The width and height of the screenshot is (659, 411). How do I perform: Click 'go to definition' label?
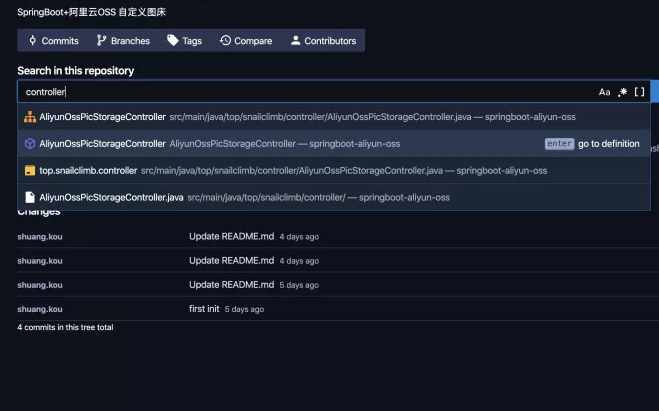(609, 144)
